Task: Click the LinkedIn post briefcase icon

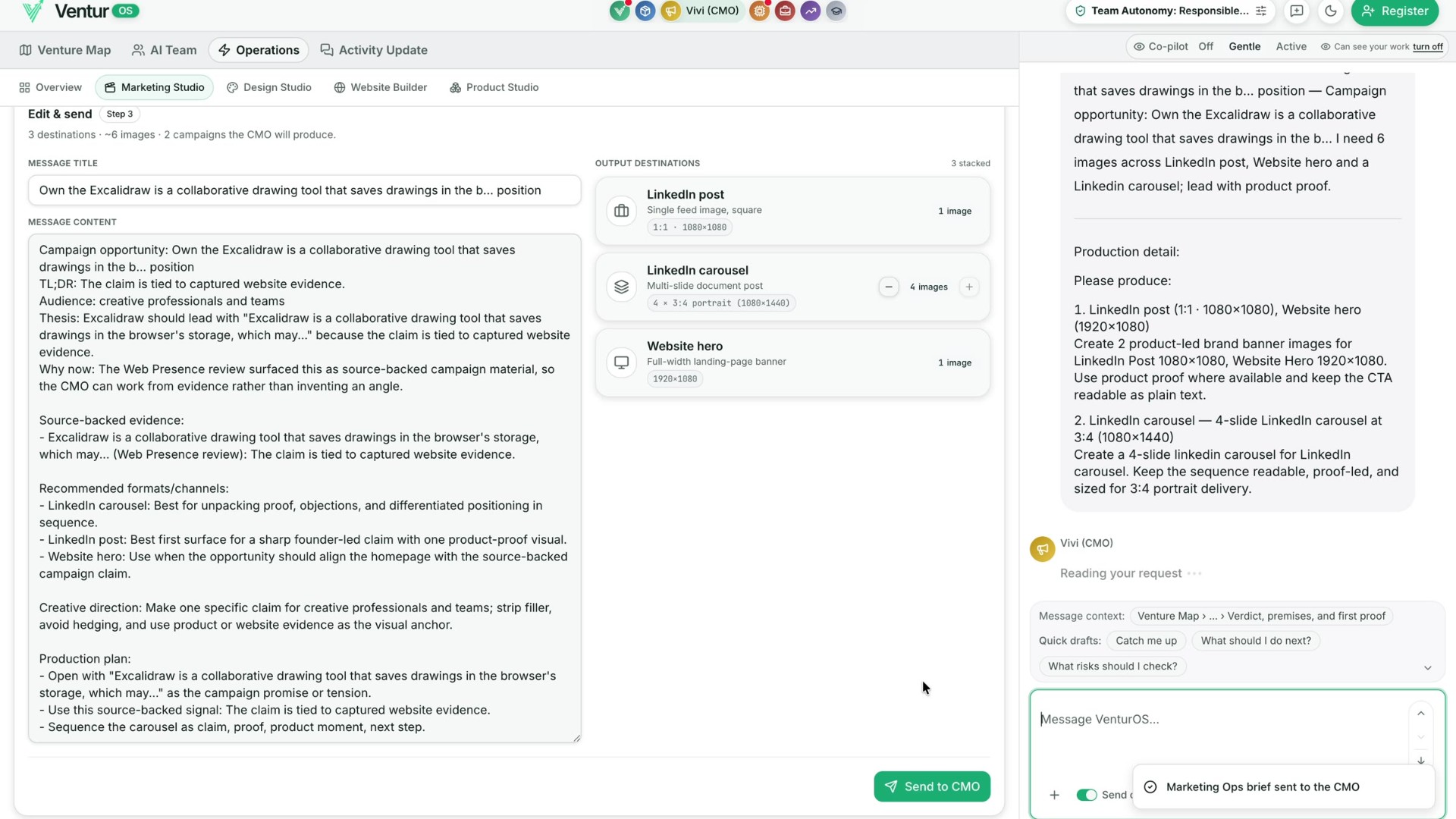Action: (622, 211)
